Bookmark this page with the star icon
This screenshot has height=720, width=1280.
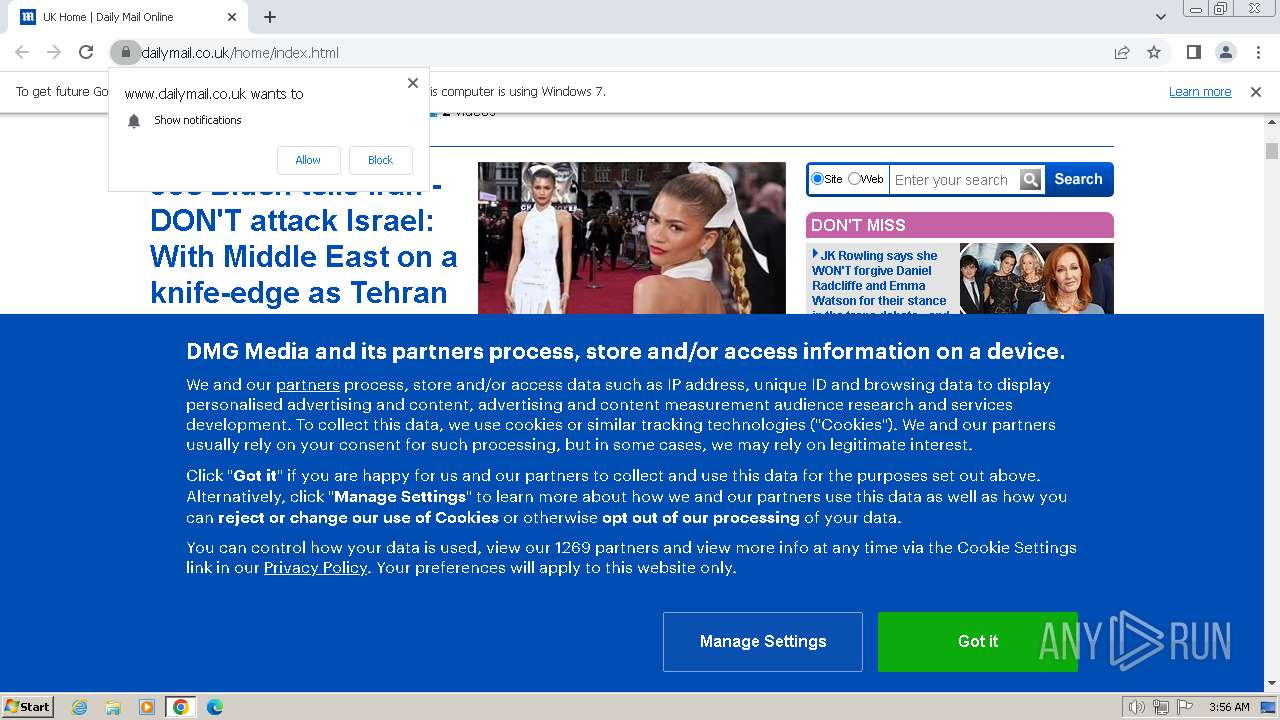click(x=1154, y=52)
